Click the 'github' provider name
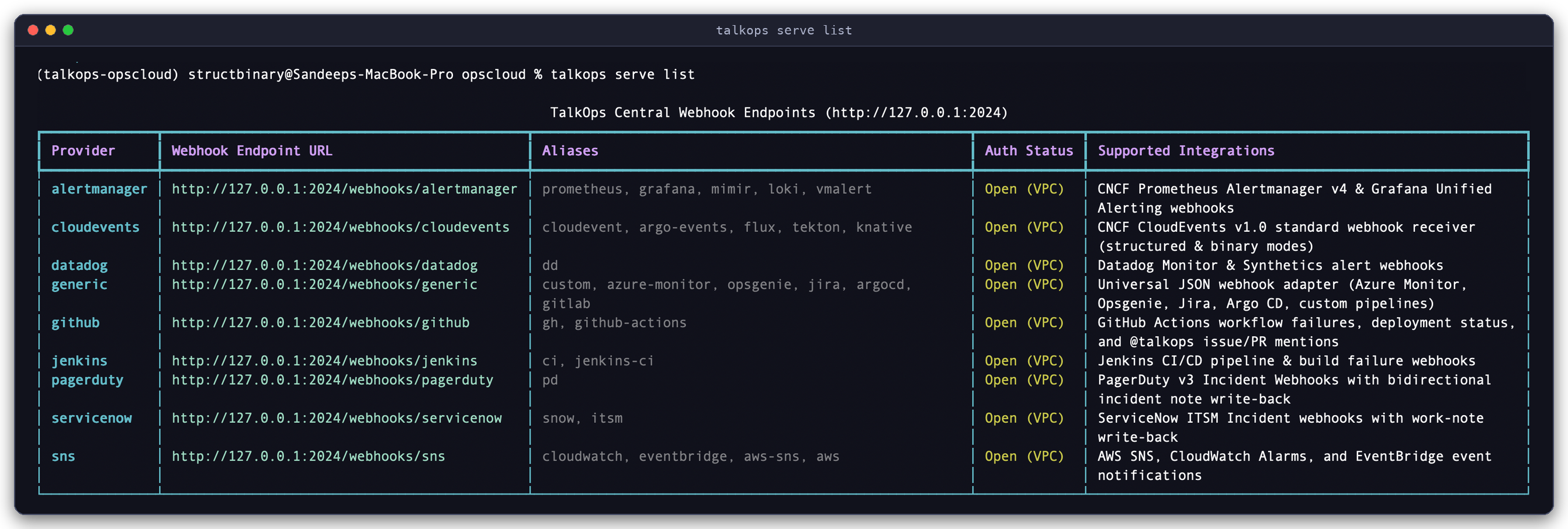 (75, 323)
